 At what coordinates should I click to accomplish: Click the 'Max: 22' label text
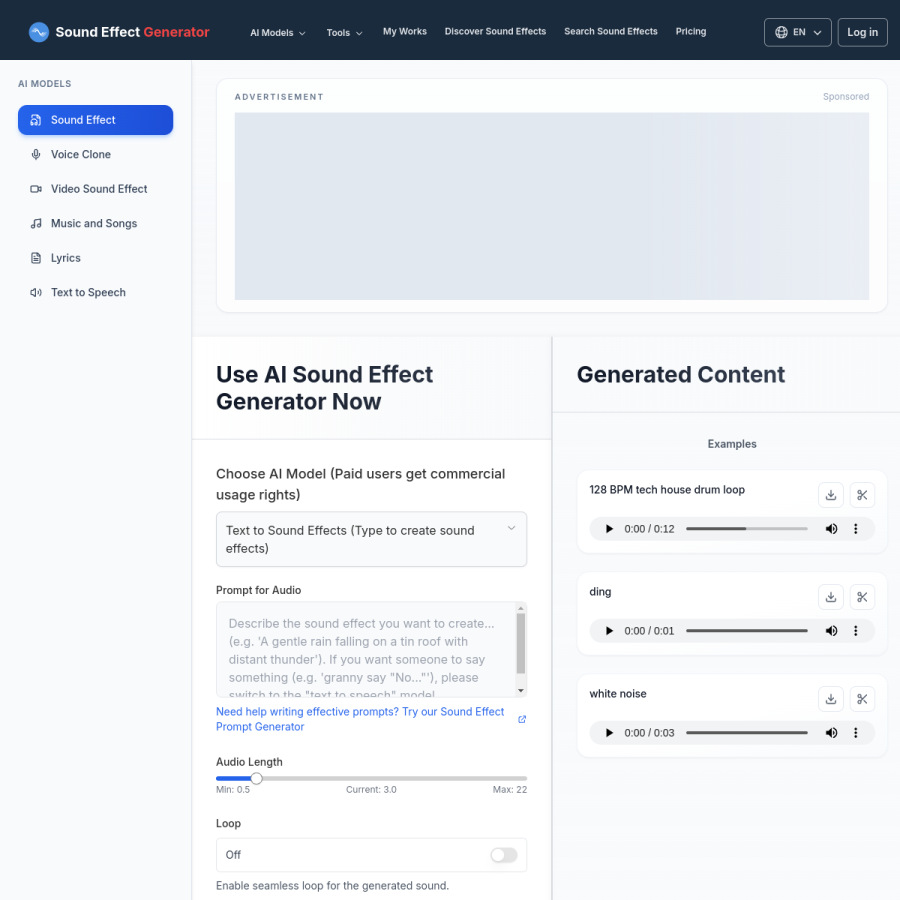[x=510, y=790]
